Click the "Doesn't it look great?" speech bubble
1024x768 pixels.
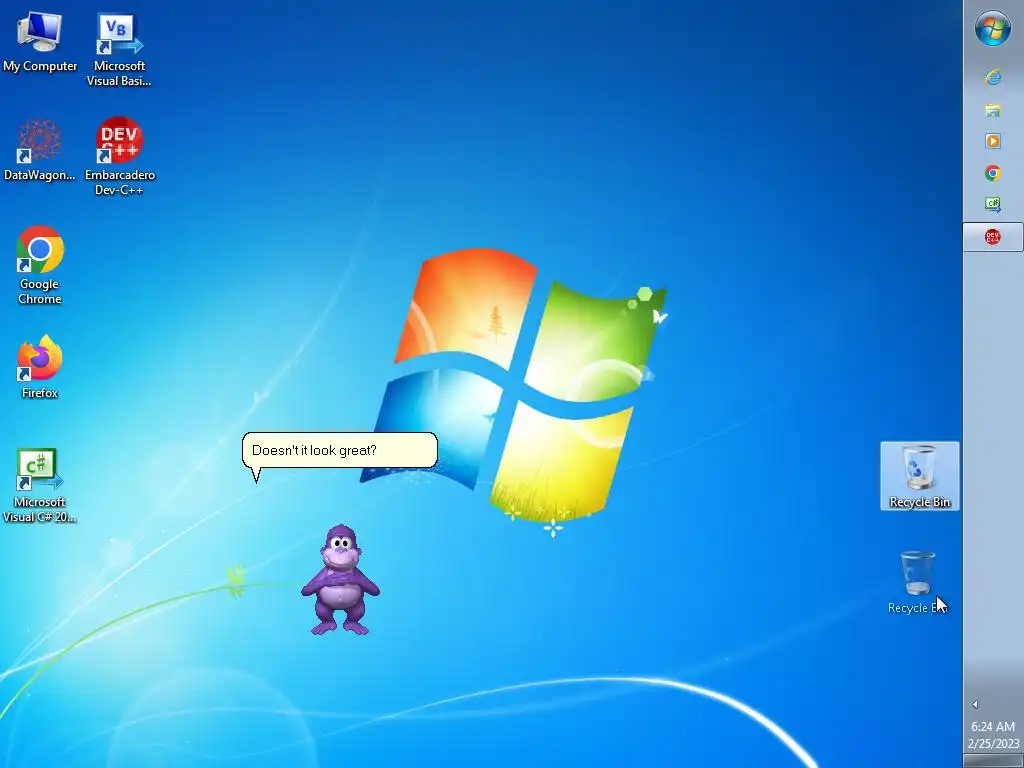tap(340, 451)
